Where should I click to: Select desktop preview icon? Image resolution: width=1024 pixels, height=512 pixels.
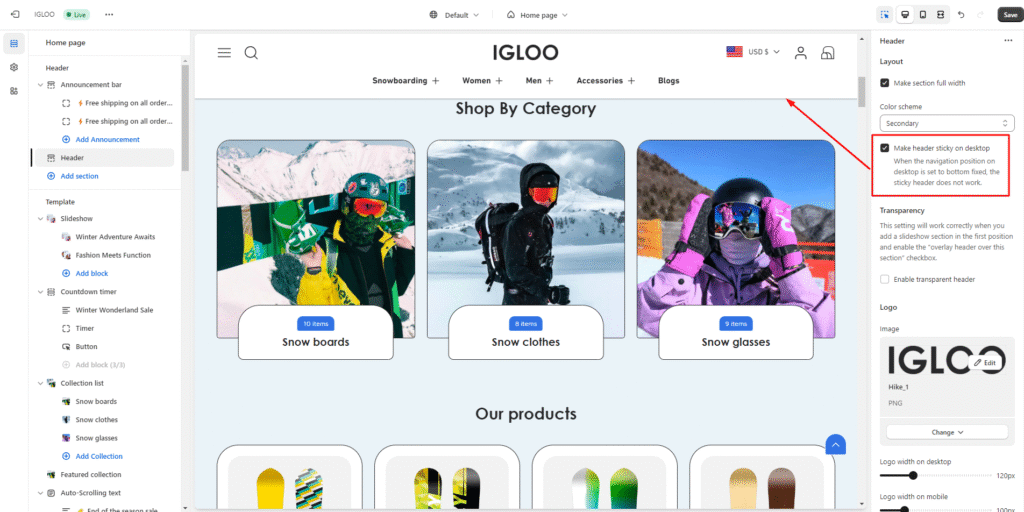tap(904, 14)
